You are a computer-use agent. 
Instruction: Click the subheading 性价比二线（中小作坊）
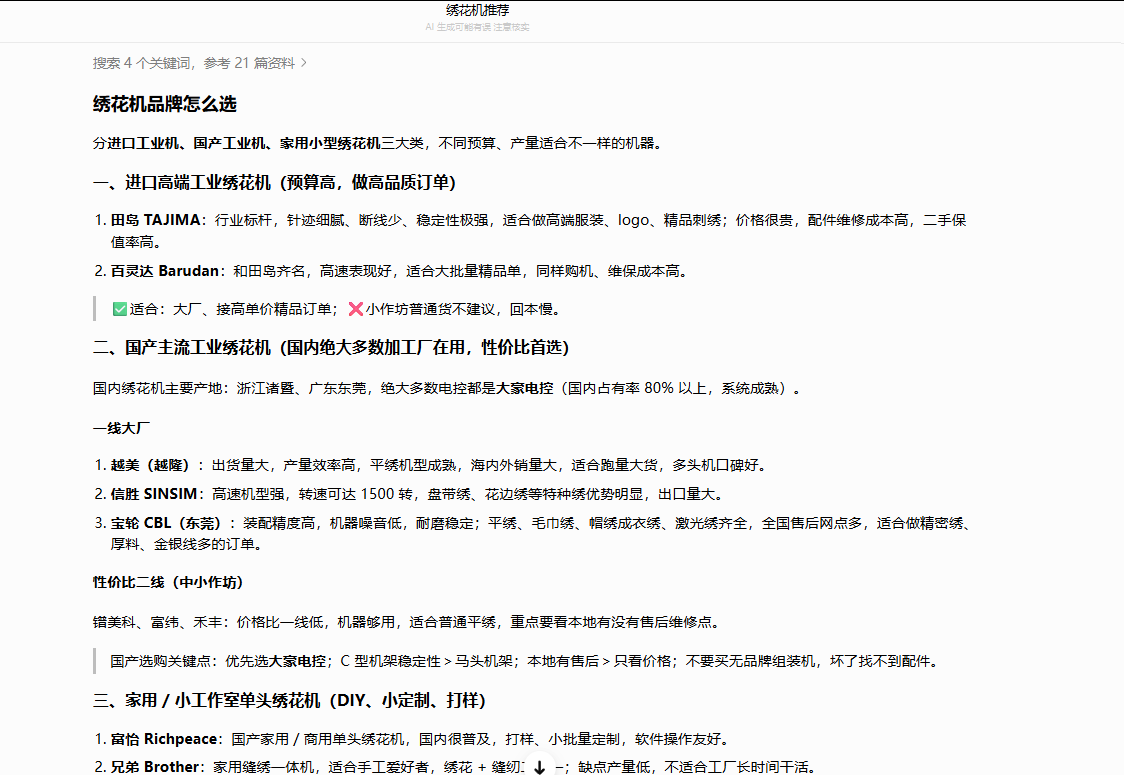168,582
